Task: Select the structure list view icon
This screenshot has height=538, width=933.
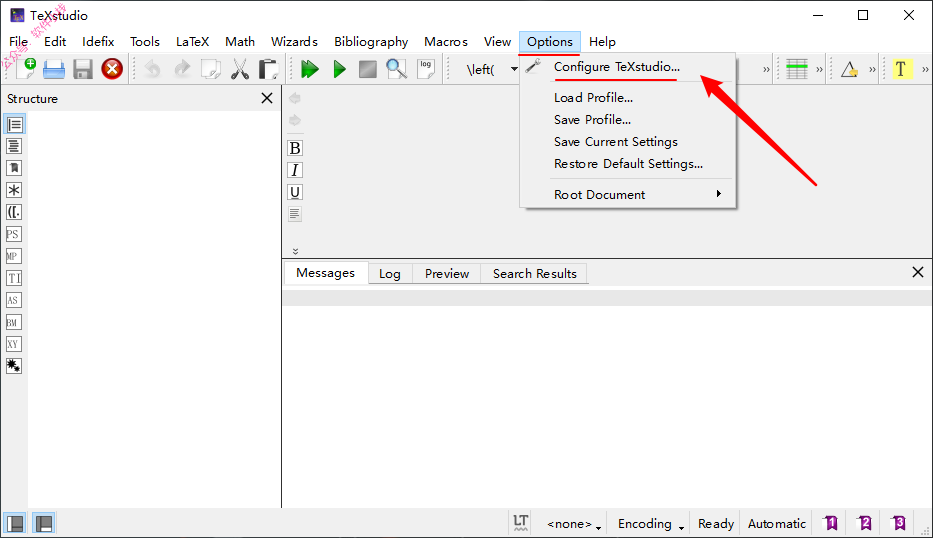Action: click(14, 124)
